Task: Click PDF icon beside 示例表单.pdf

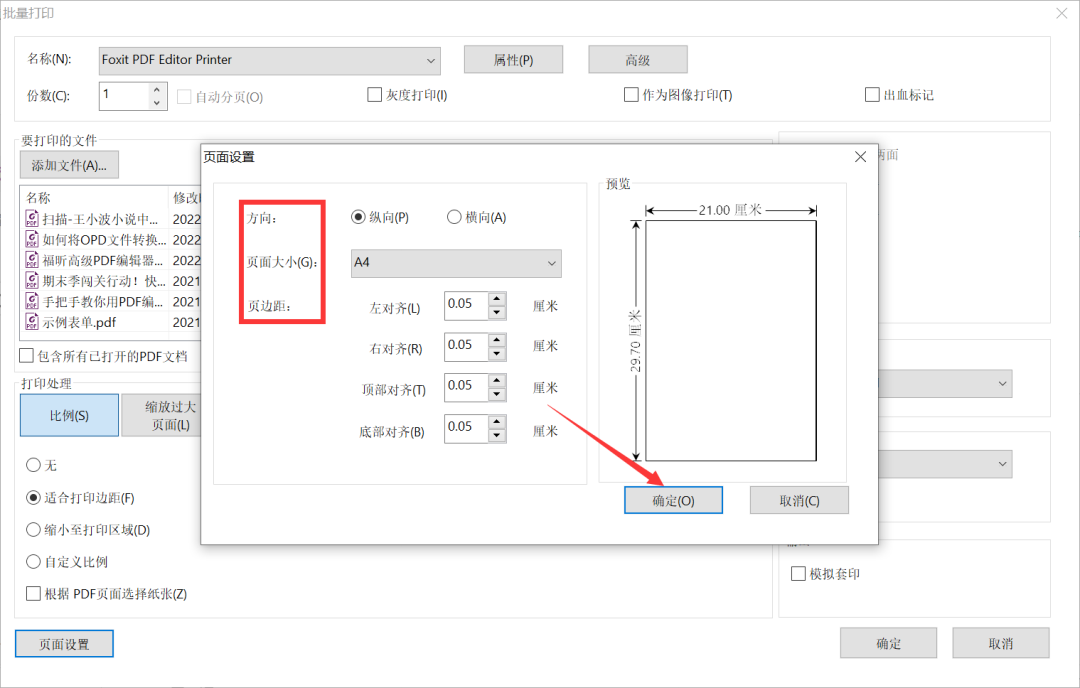Action: tap(32, 322)
